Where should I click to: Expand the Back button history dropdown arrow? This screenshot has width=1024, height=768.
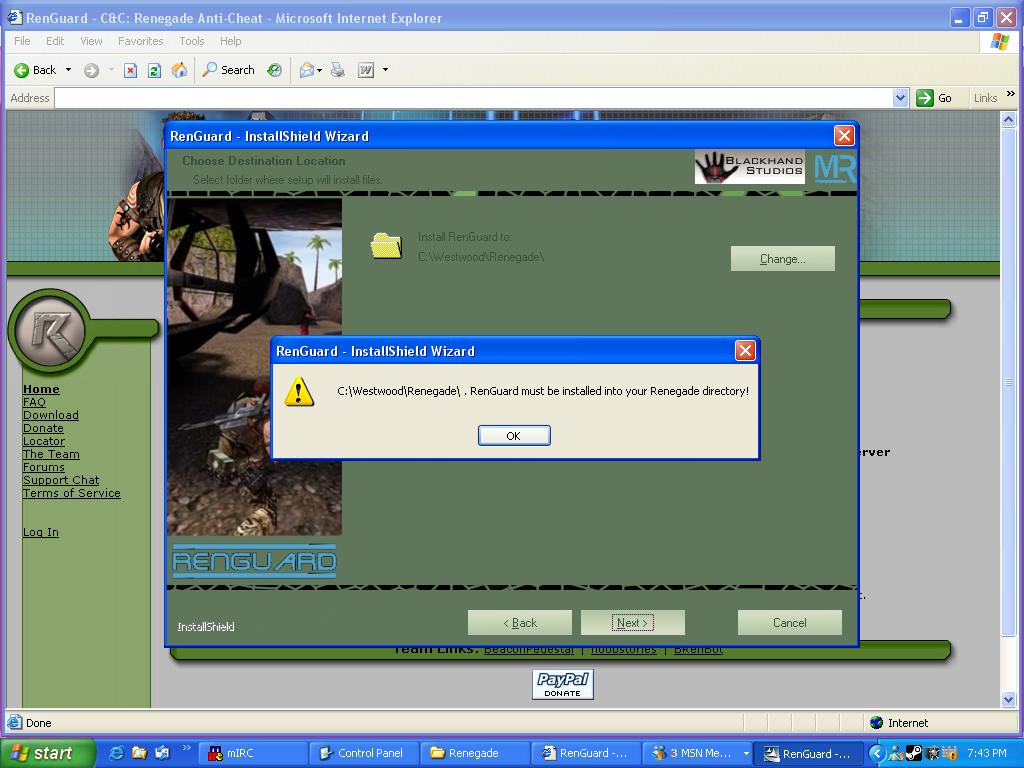click(x=68, y=70)
